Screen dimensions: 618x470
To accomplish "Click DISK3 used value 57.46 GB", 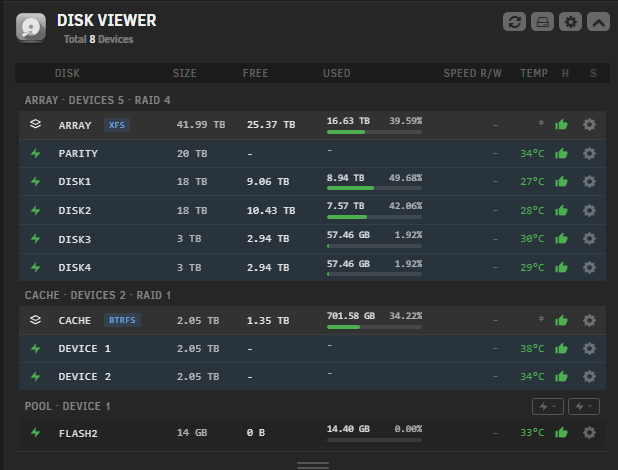I will tap(348, 235).
